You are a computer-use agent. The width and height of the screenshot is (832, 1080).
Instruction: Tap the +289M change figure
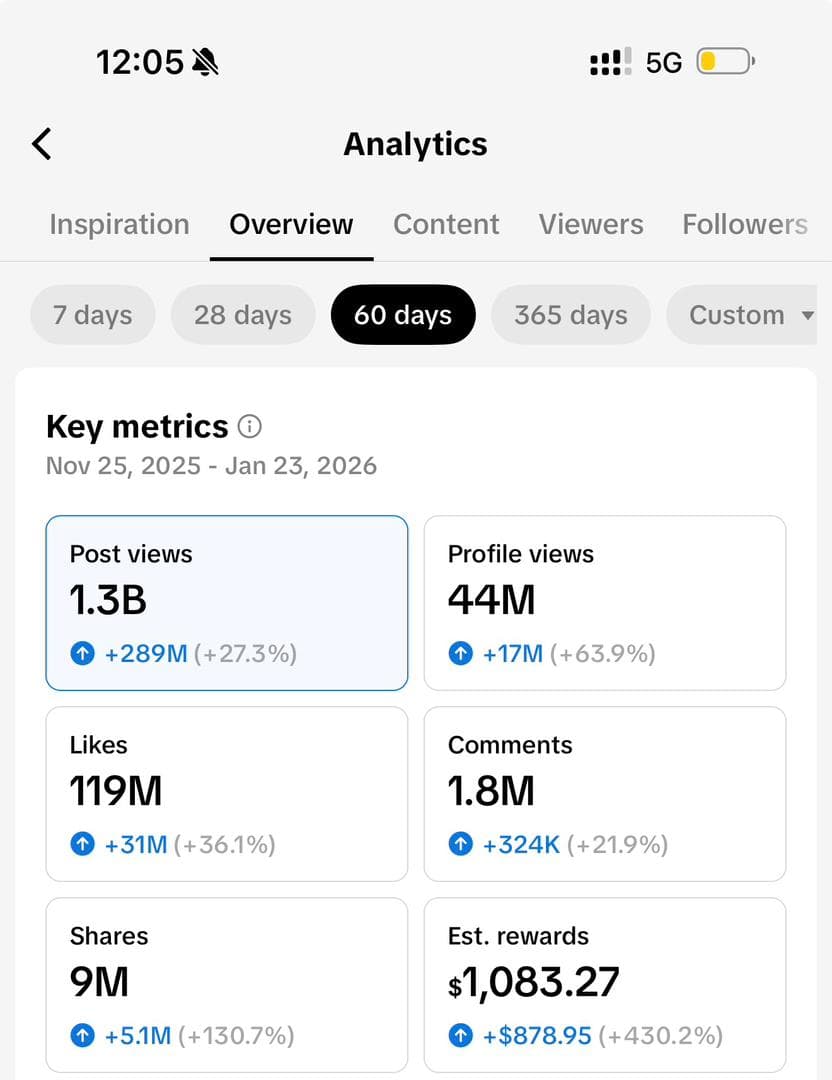click(x=146, y=653)
